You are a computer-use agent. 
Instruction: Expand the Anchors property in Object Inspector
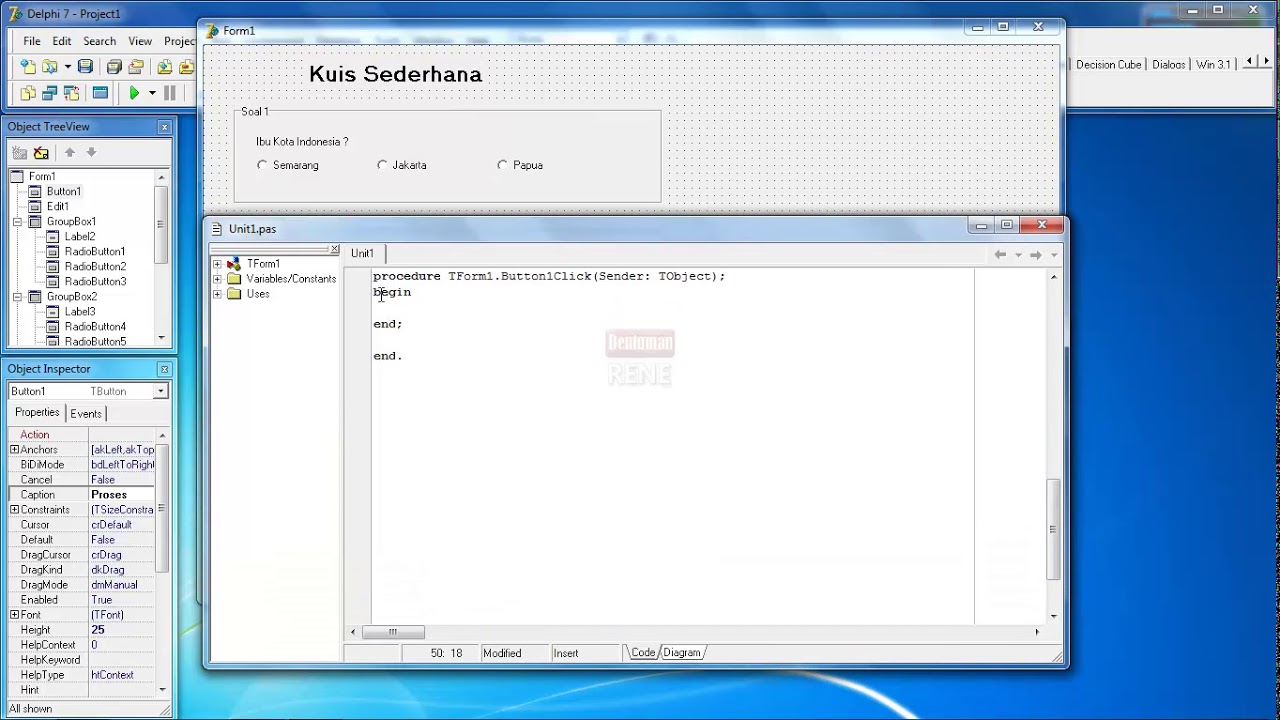(x=14, y=450)
